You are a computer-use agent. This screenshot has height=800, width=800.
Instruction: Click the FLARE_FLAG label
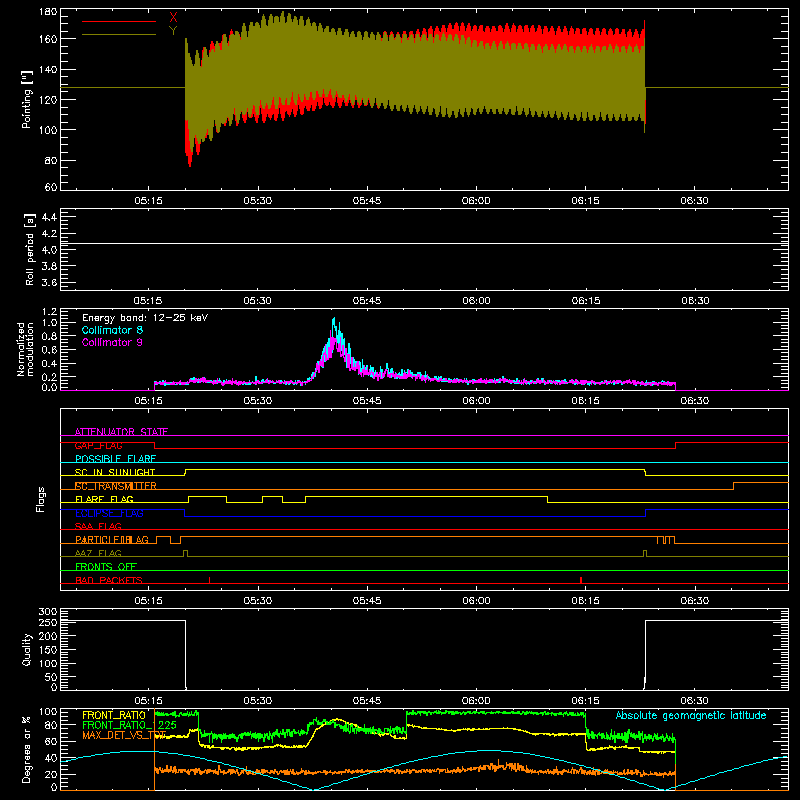(x=104, y=499)
